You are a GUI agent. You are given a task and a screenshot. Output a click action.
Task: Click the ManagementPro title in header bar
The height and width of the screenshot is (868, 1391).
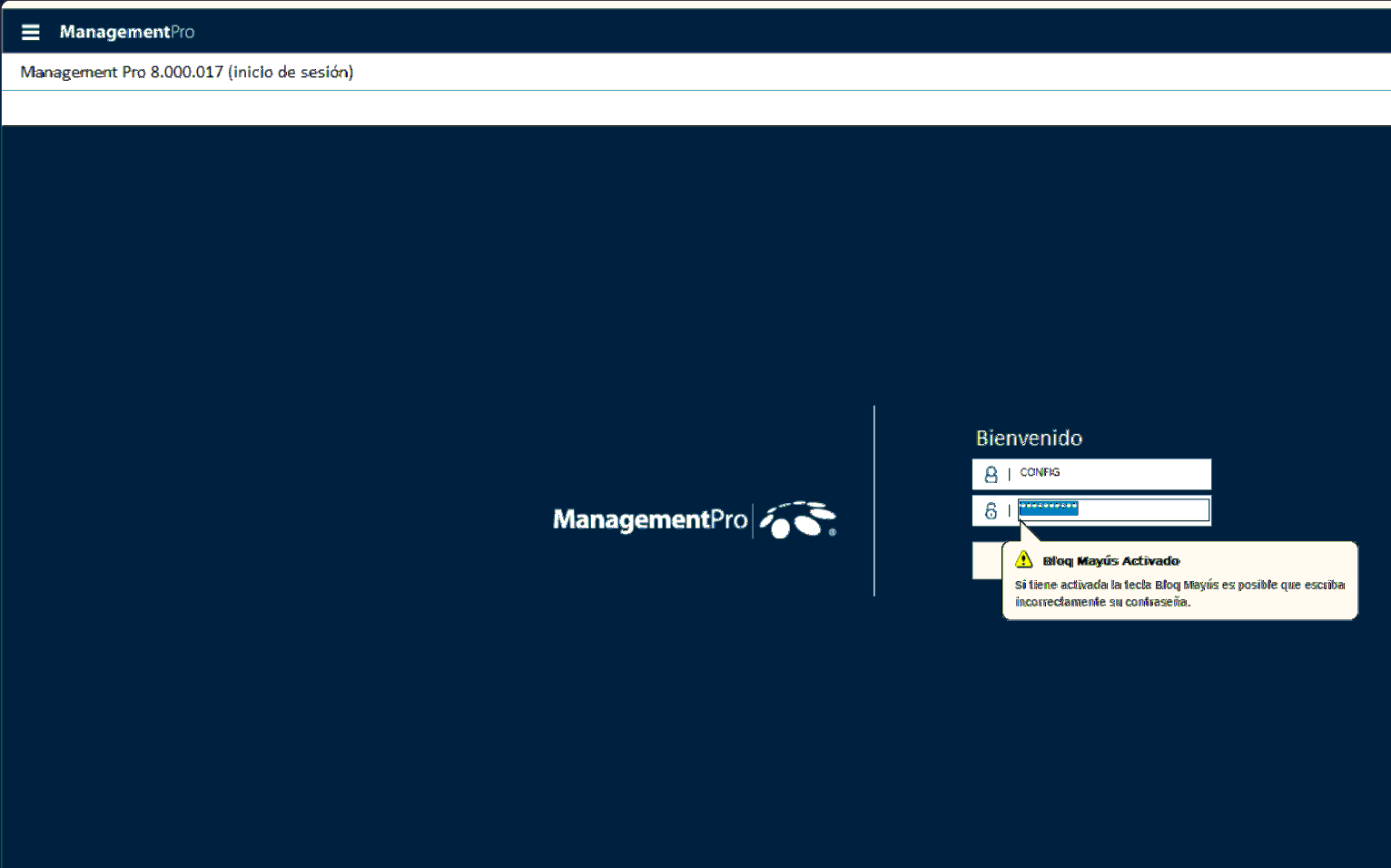[127, 32]
